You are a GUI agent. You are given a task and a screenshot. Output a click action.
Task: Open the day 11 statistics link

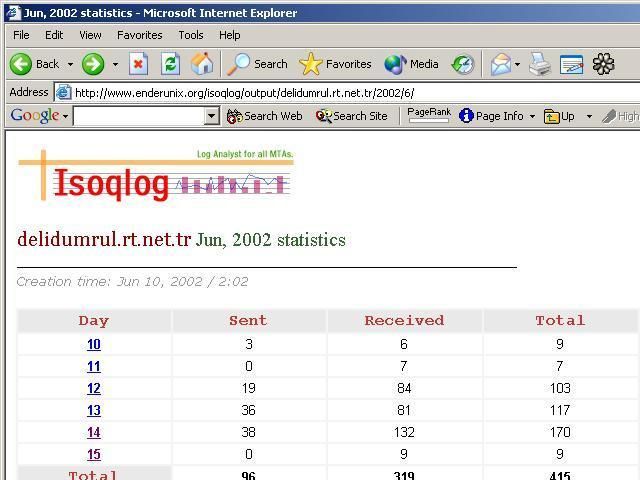coord(94,367)
